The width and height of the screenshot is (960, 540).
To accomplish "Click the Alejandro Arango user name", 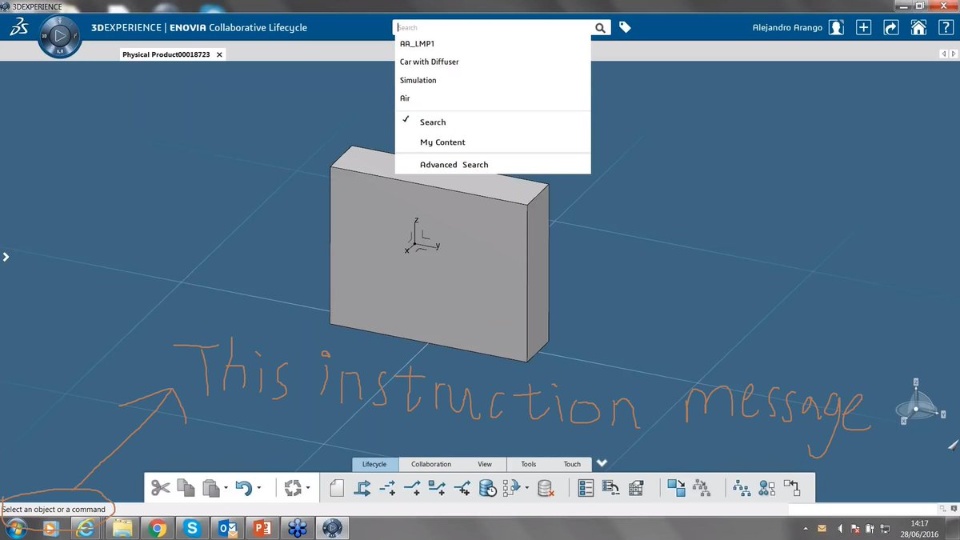I will [x=787, y=28].
